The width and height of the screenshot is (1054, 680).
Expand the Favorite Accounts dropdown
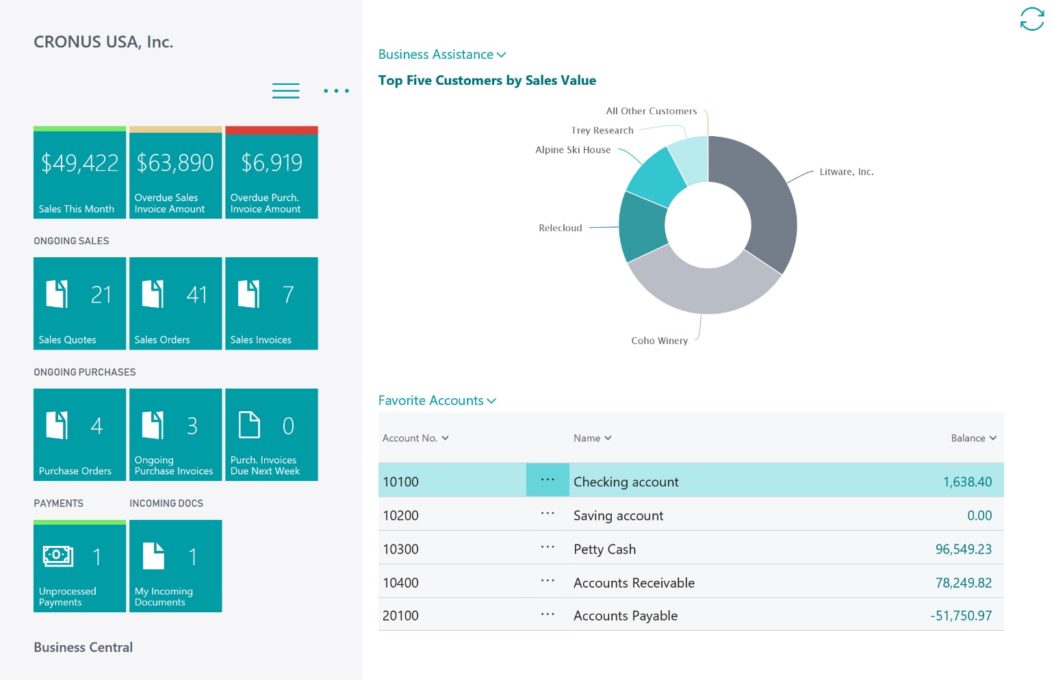[x=437, y=400]
